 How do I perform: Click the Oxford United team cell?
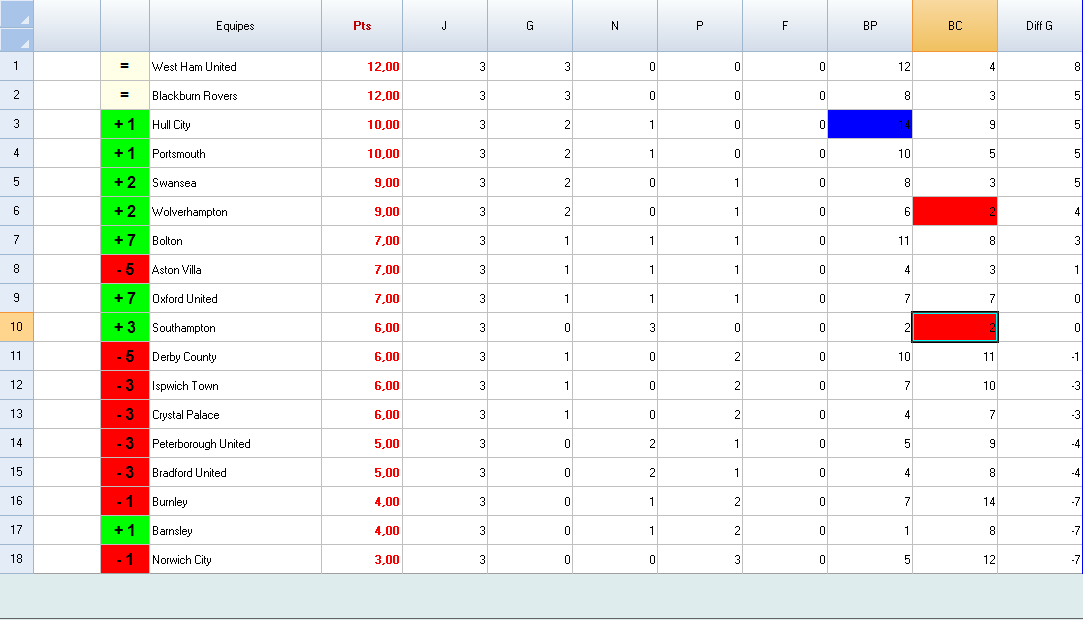coord(235,298)
